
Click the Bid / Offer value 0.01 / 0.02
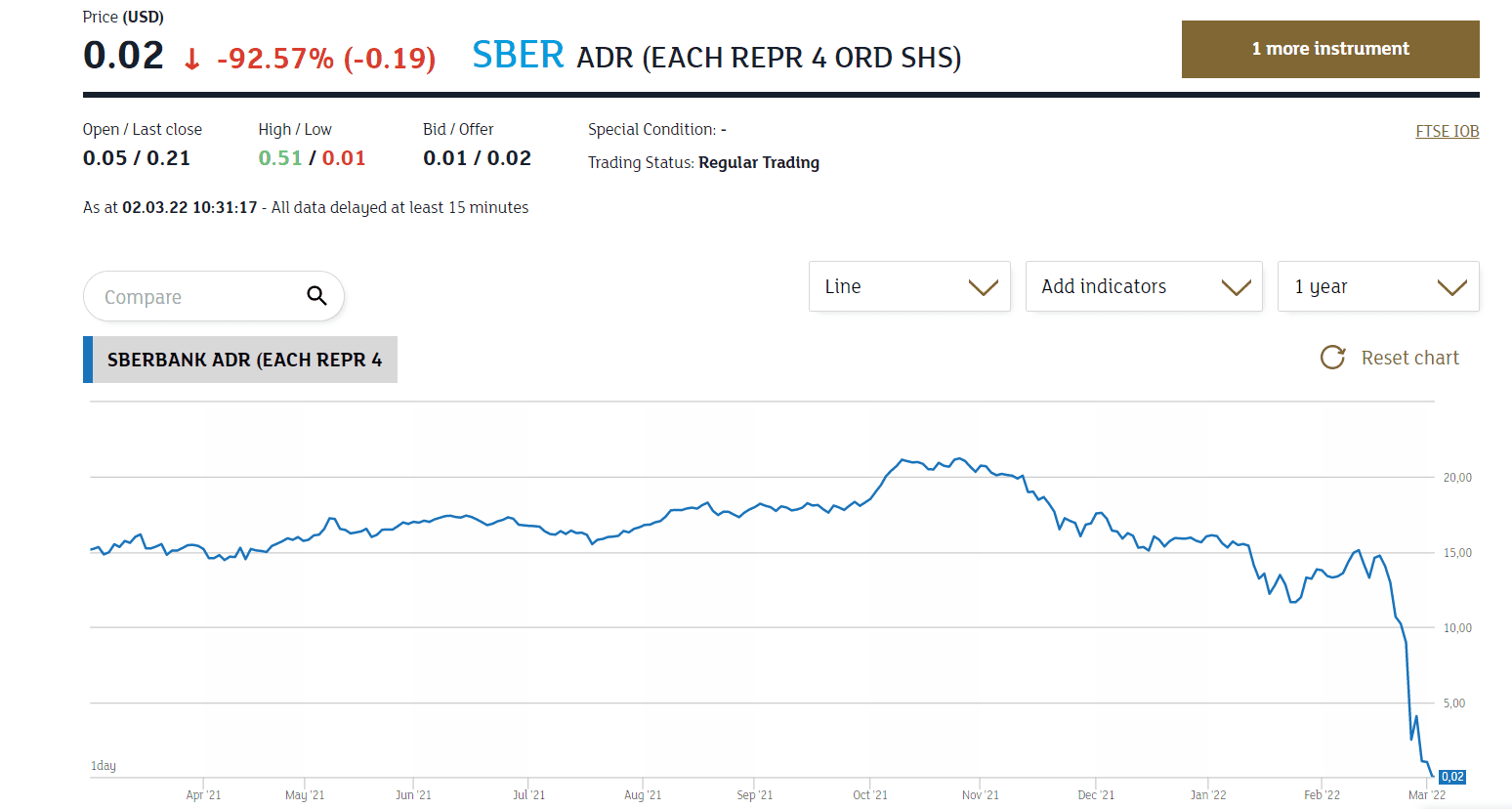(x=478, y=158)
